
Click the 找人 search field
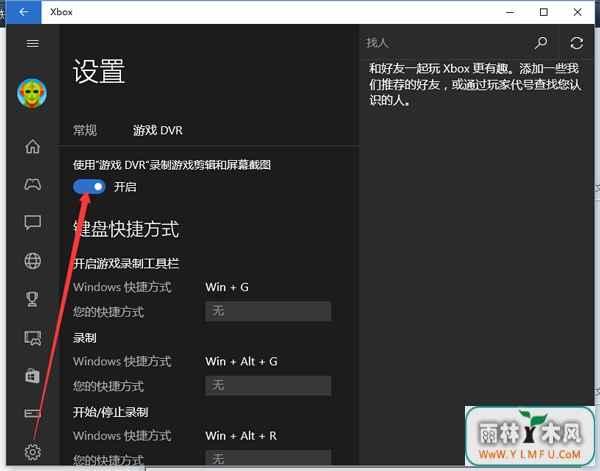pos(446,43)
